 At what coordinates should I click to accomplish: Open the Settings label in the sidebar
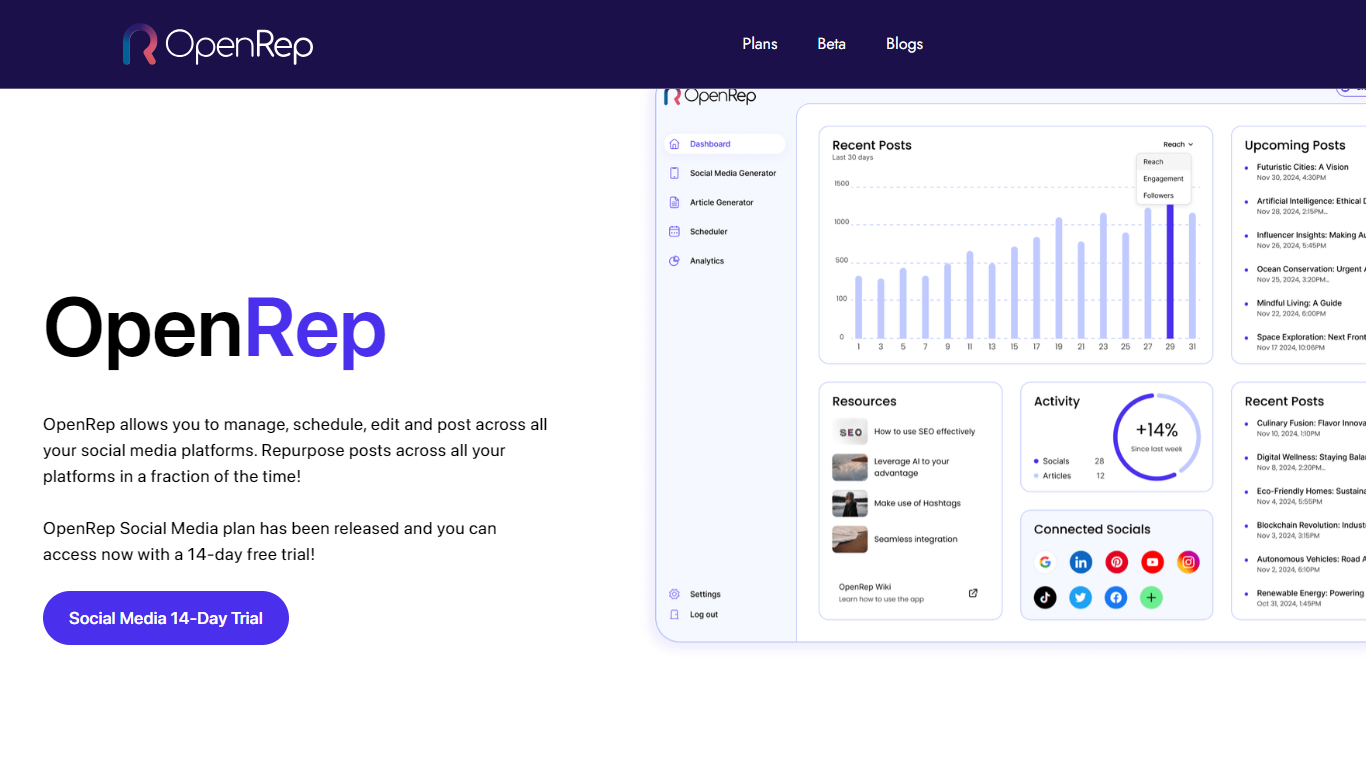tap(705, 594)
